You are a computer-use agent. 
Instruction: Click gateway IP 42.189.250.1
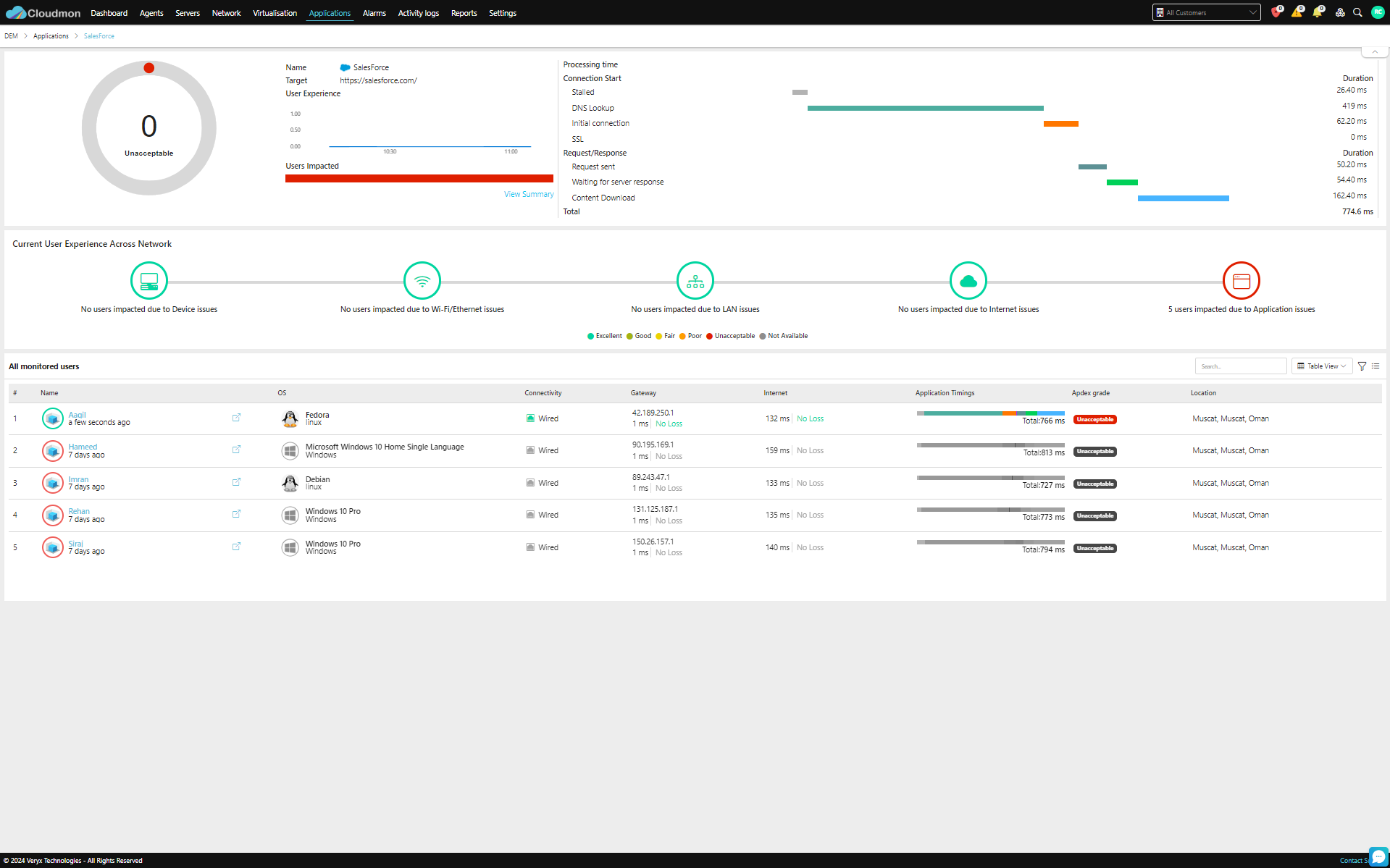coord(653,413)
